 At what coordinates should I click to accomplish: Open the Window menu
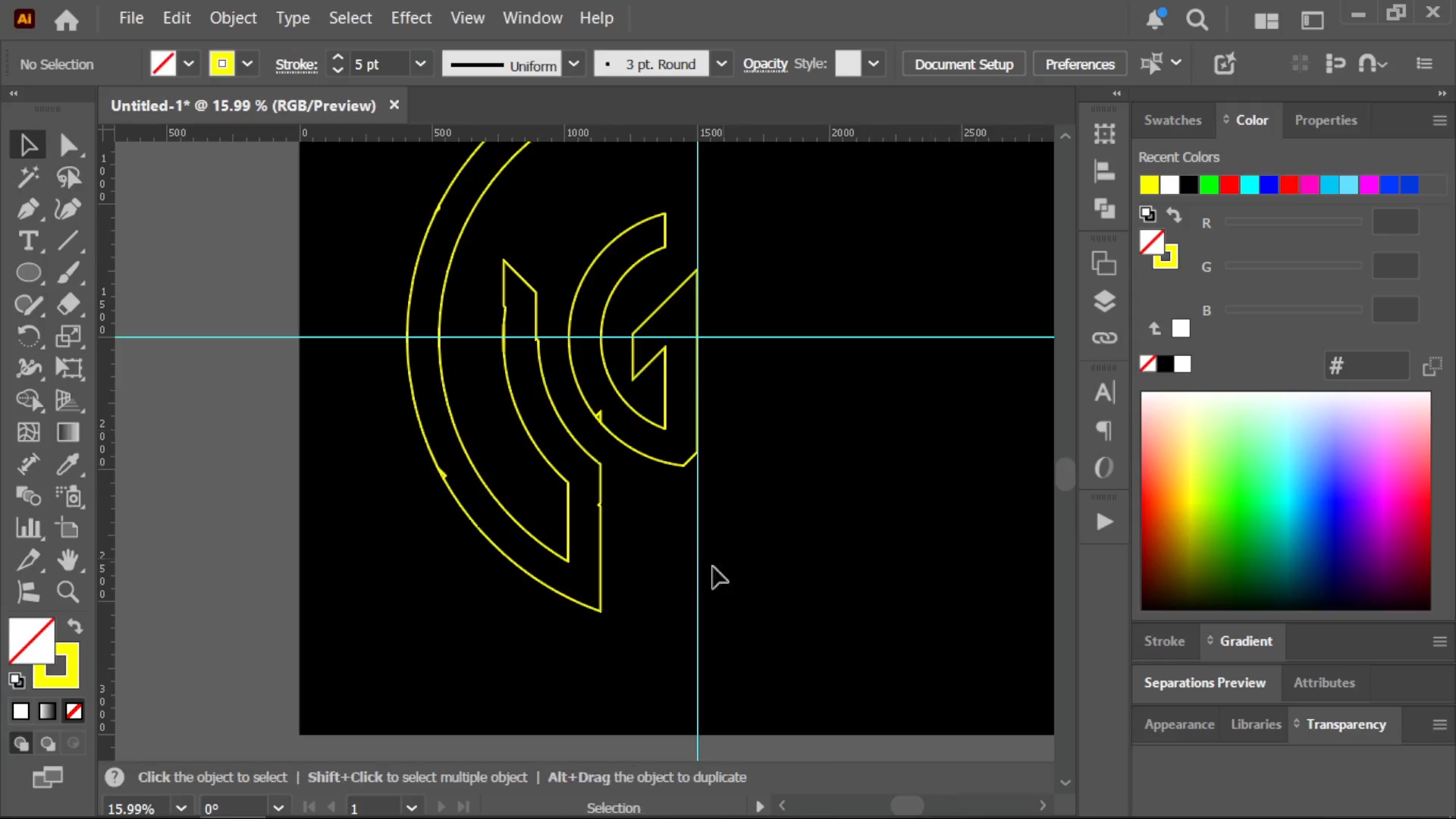pos(532,17)
